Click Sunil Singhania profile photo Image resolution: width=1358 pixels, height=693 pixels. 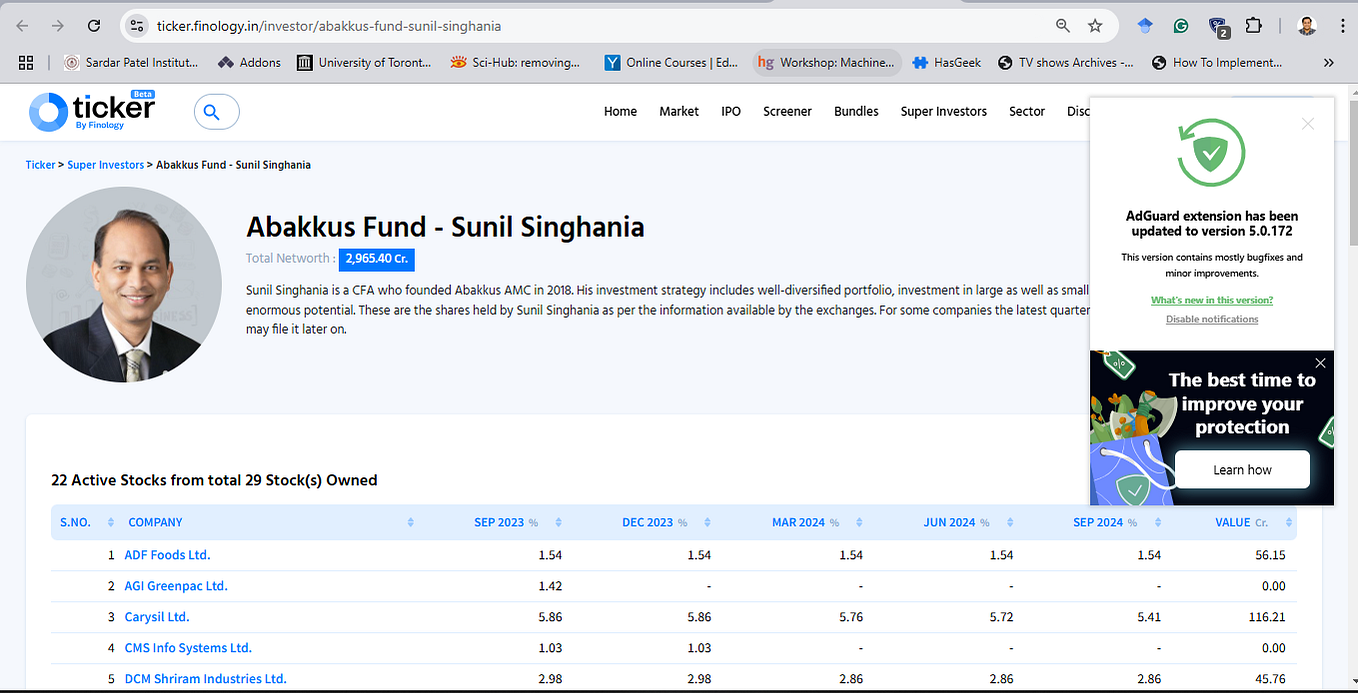[124, 285]
